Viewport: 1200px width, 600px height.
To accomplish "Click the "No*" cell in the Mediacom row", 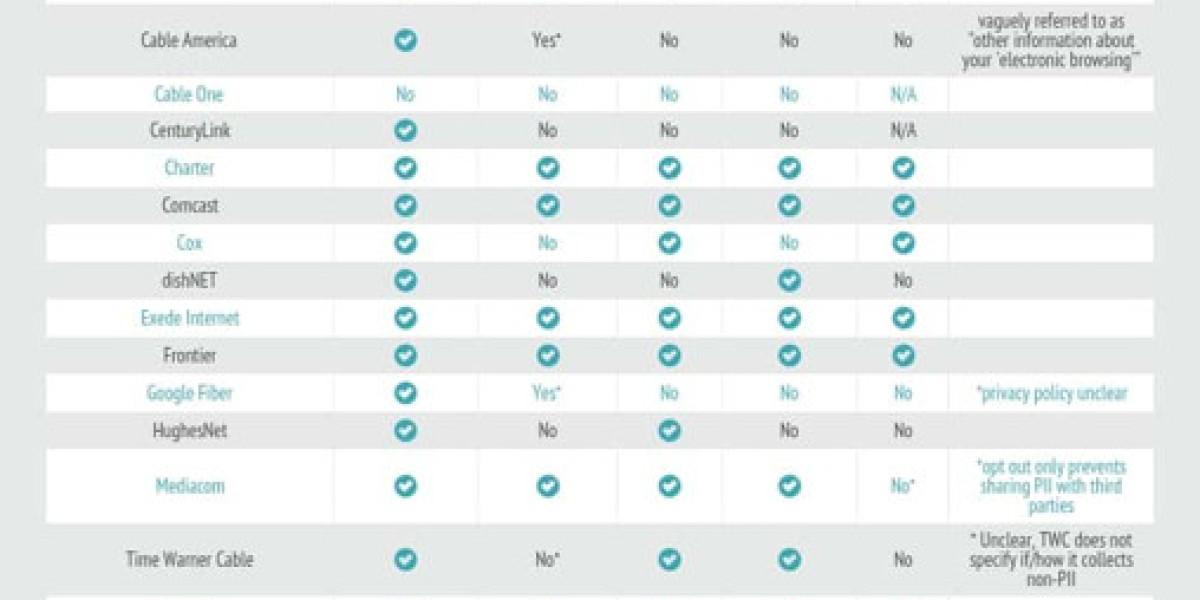I will click(x=904, y=486).
